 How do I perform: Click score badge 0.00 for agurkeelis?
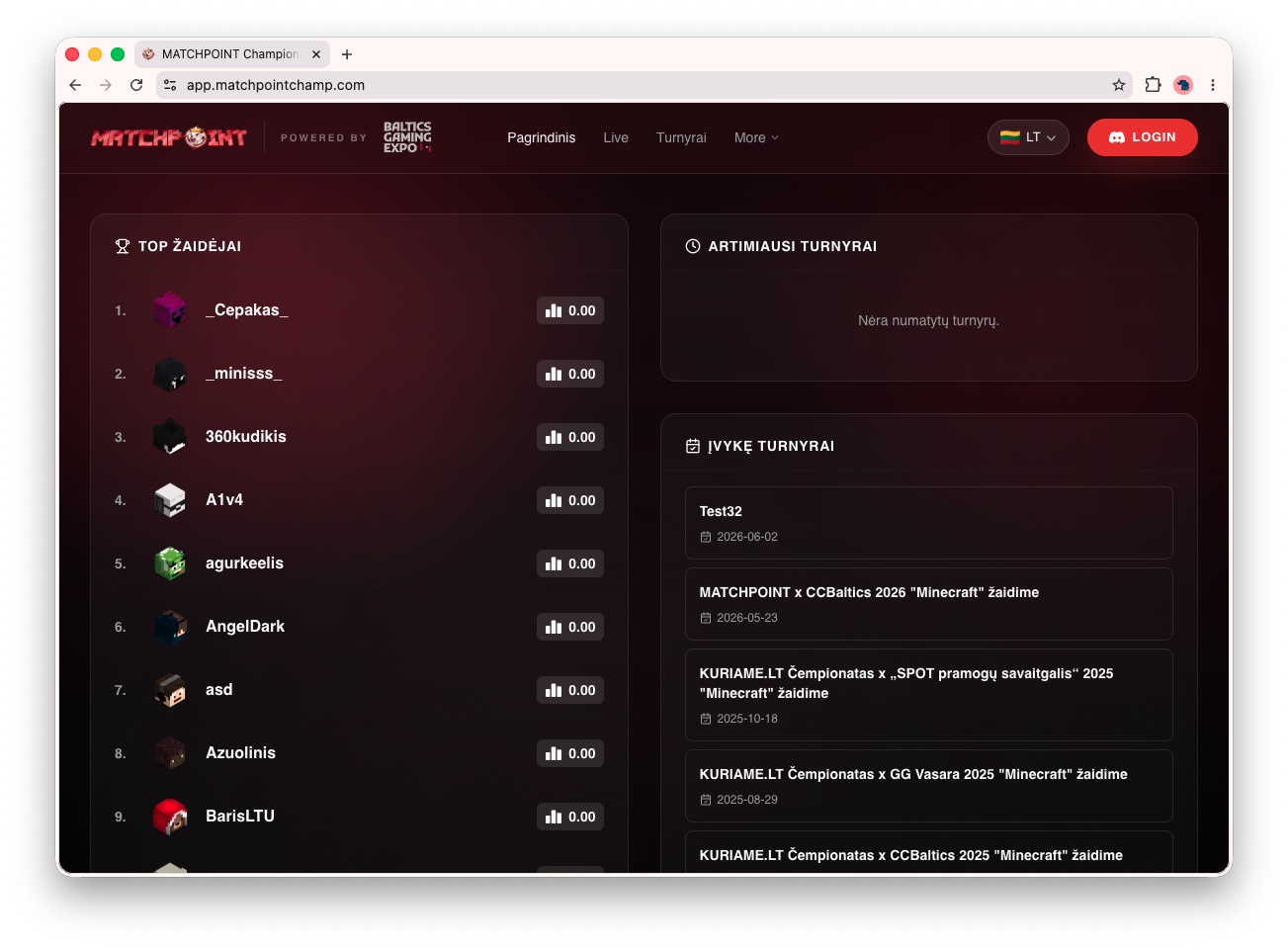(570, 563)
